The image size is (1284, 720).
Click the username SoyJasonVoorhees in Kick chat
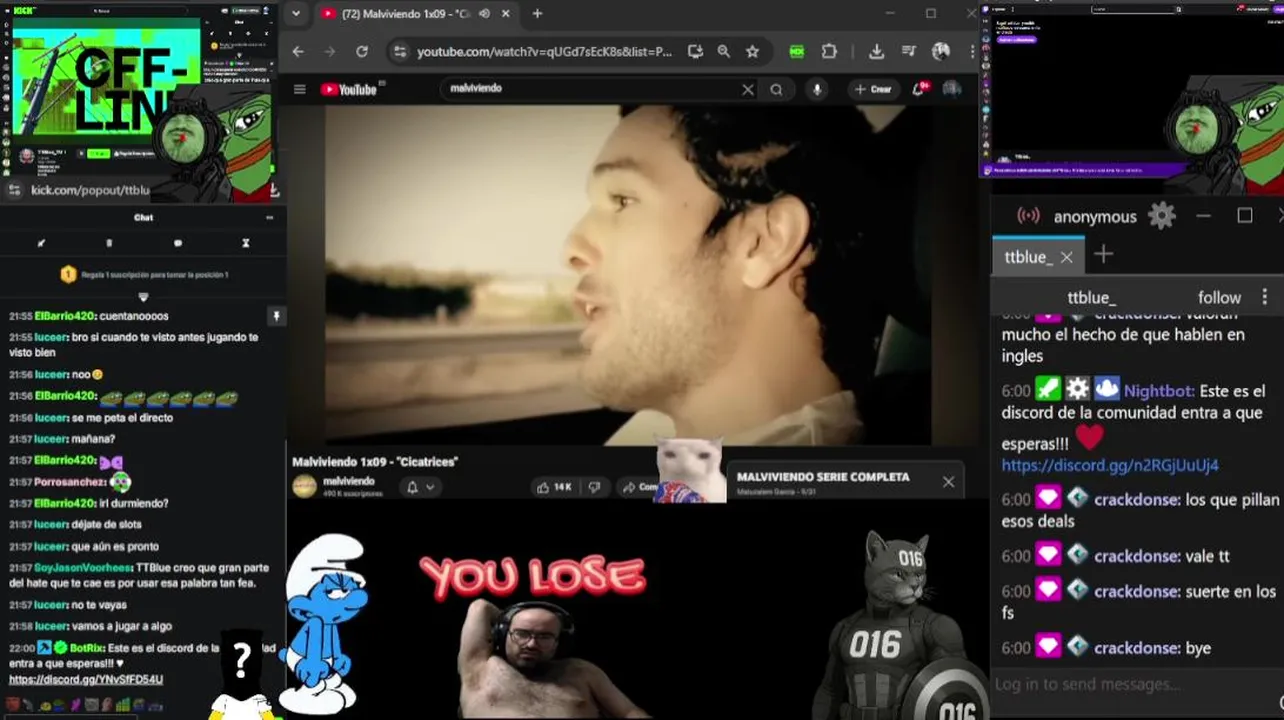[83, 567]
